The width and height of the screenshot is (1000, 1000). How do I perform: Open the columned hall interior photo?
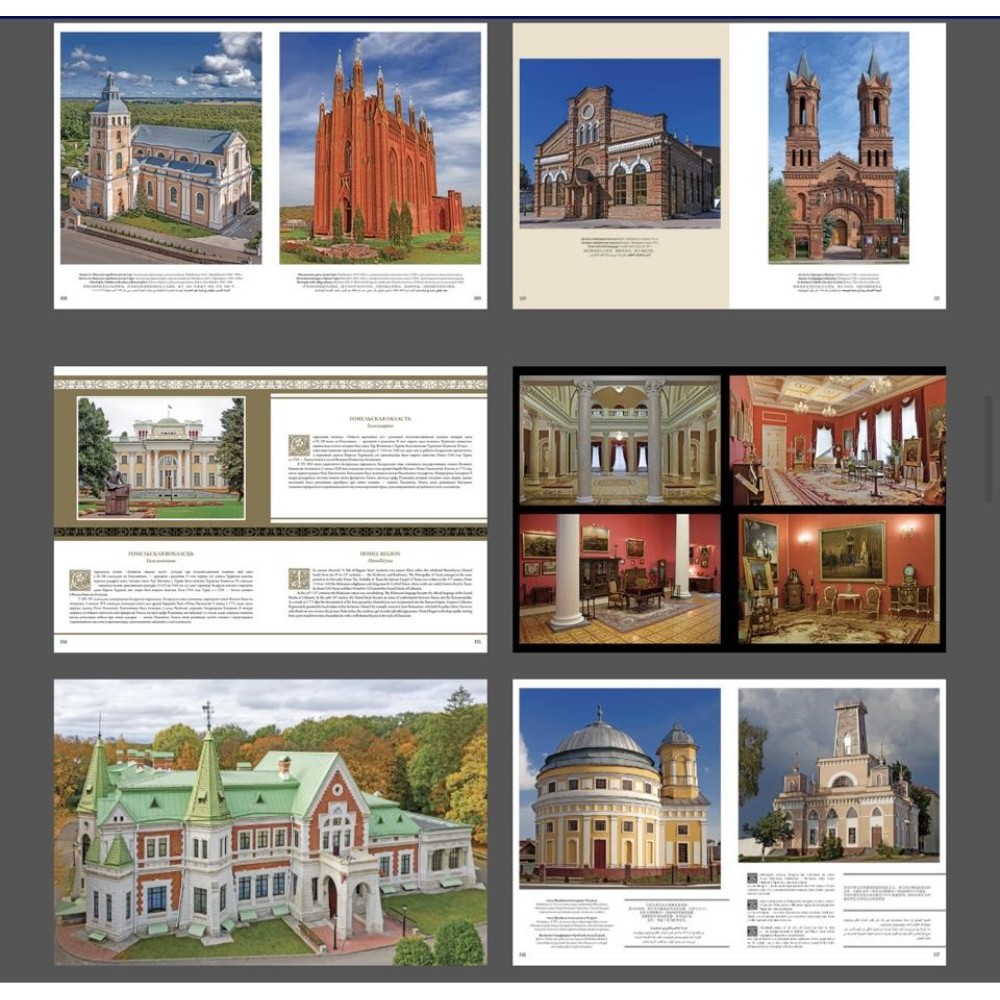coord(619,440)
